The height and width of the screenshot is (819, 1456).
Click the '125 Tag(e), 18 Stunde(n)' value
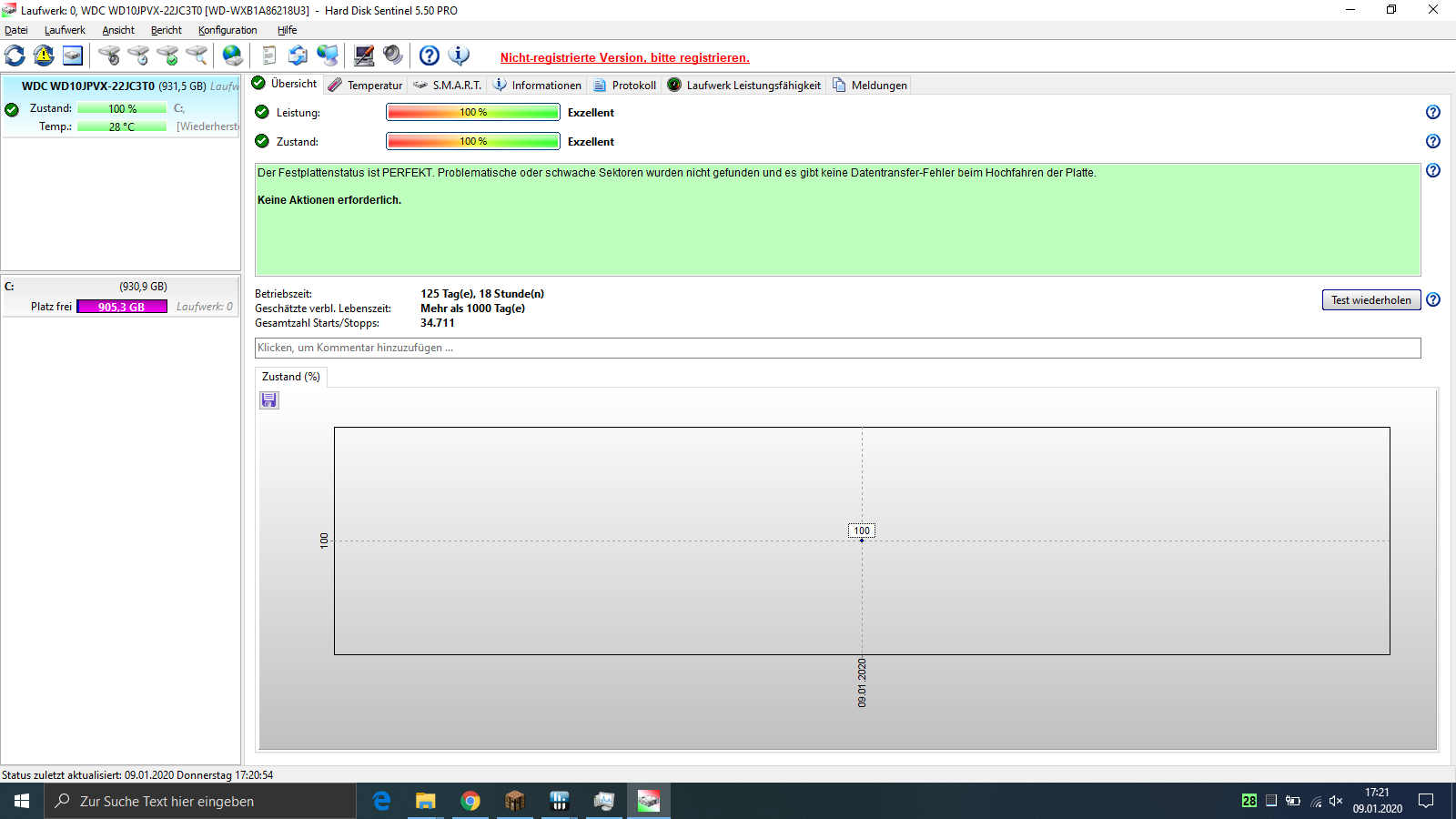point(482,294)
